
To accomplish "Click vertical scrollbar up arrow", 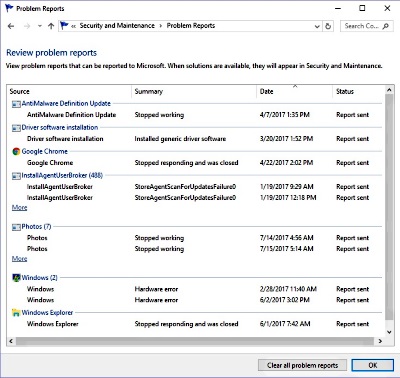I will pos(389,90).
